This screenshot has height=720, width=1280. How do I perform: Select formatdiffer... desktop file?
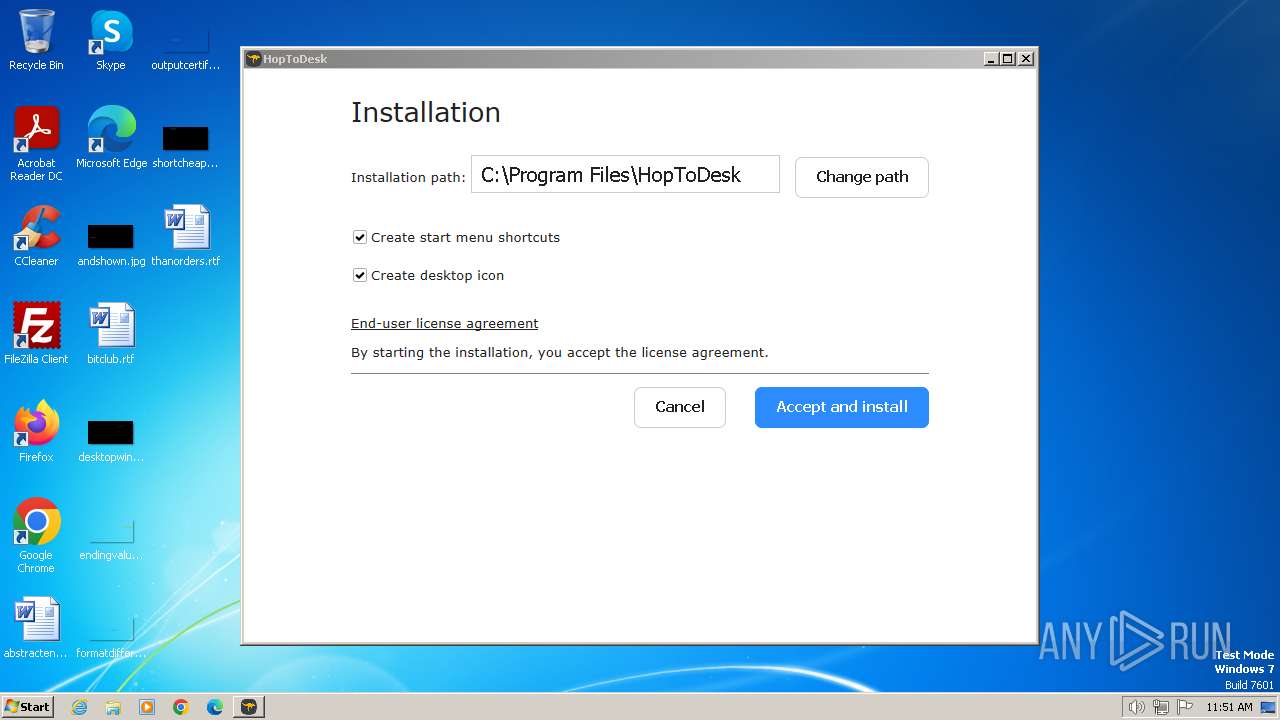(x=111, y=636)
